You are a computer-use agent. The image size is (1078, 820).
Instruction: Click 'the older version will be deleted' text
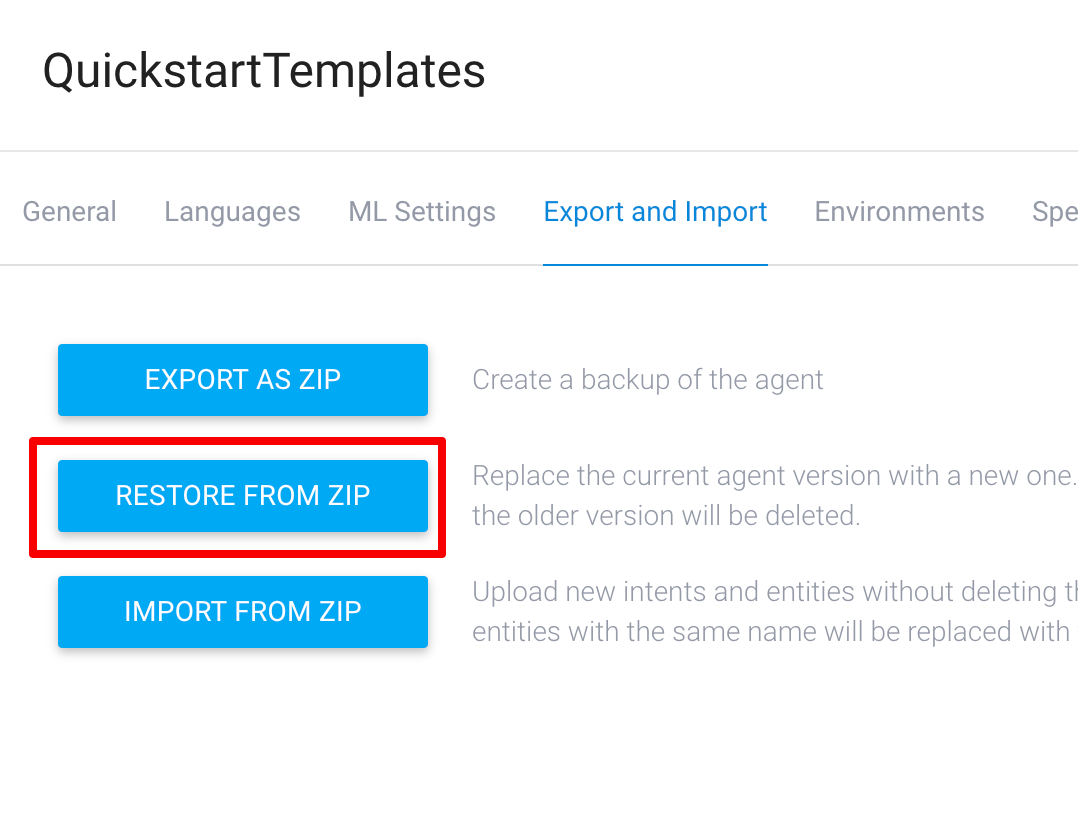point(666,516)
